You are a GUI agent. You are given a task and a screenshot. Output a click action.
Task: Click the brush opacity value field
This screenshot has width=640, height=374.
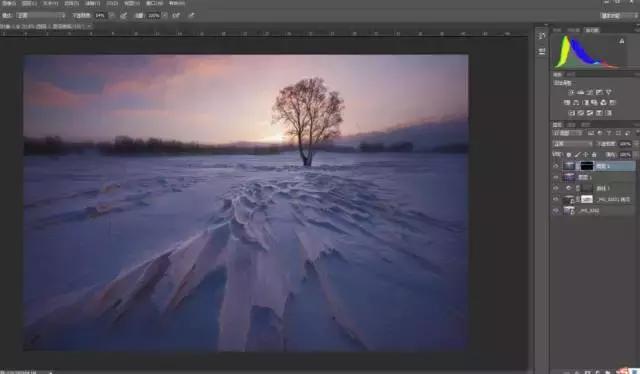point(100,16)
